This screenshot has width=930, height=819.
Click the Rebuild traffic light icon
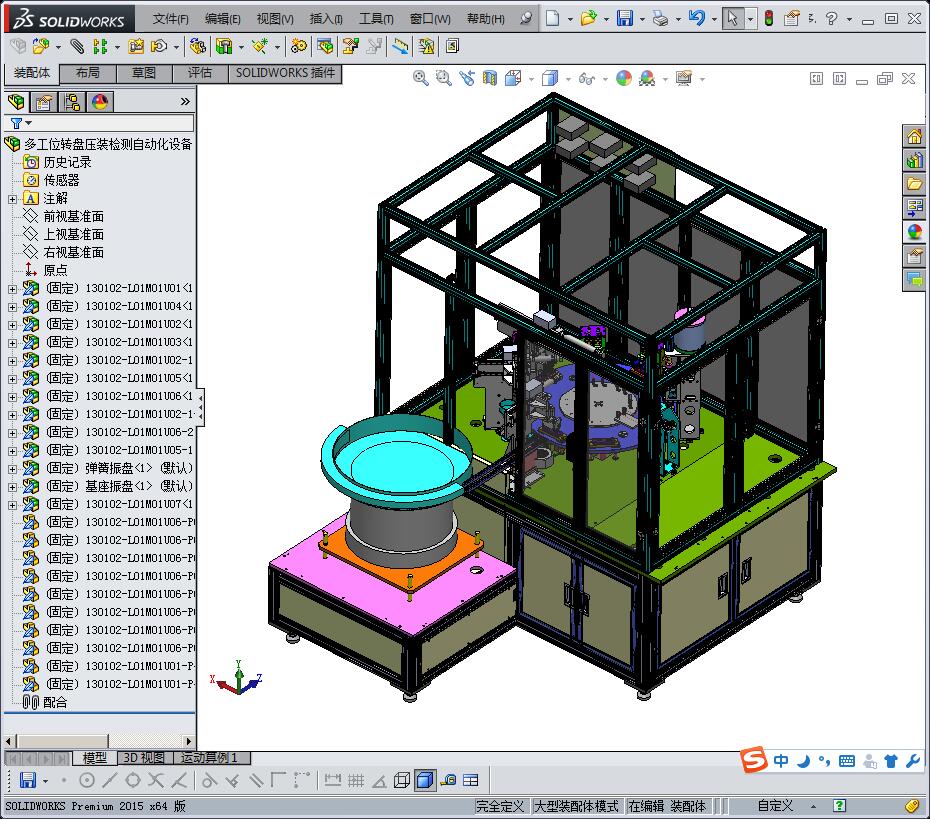[769, 18]
